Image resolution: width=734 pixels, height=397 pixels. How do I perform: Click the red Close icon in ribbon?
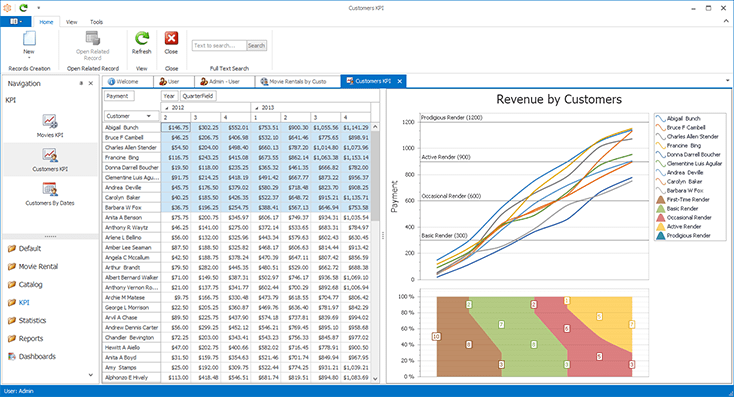click(x=171, y=38)
